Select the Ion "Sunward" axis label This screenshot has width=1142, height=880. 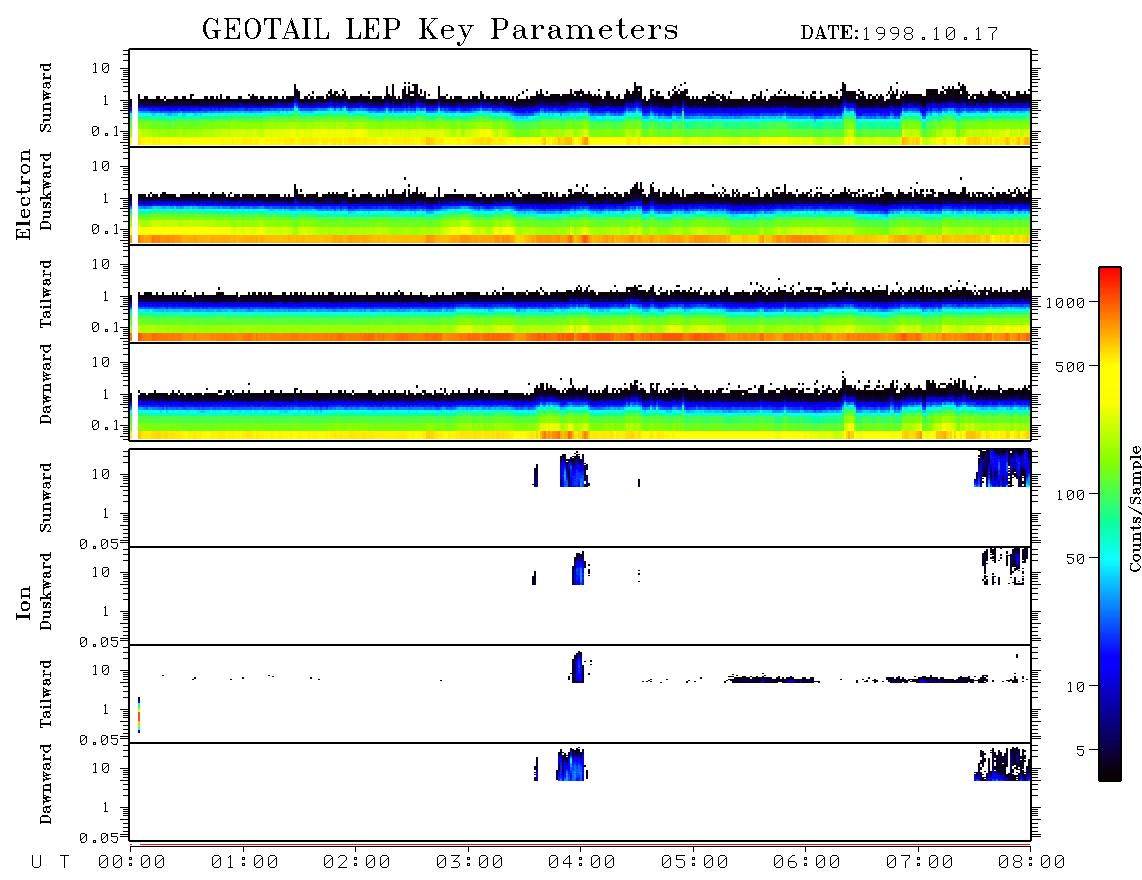[46, 498]
